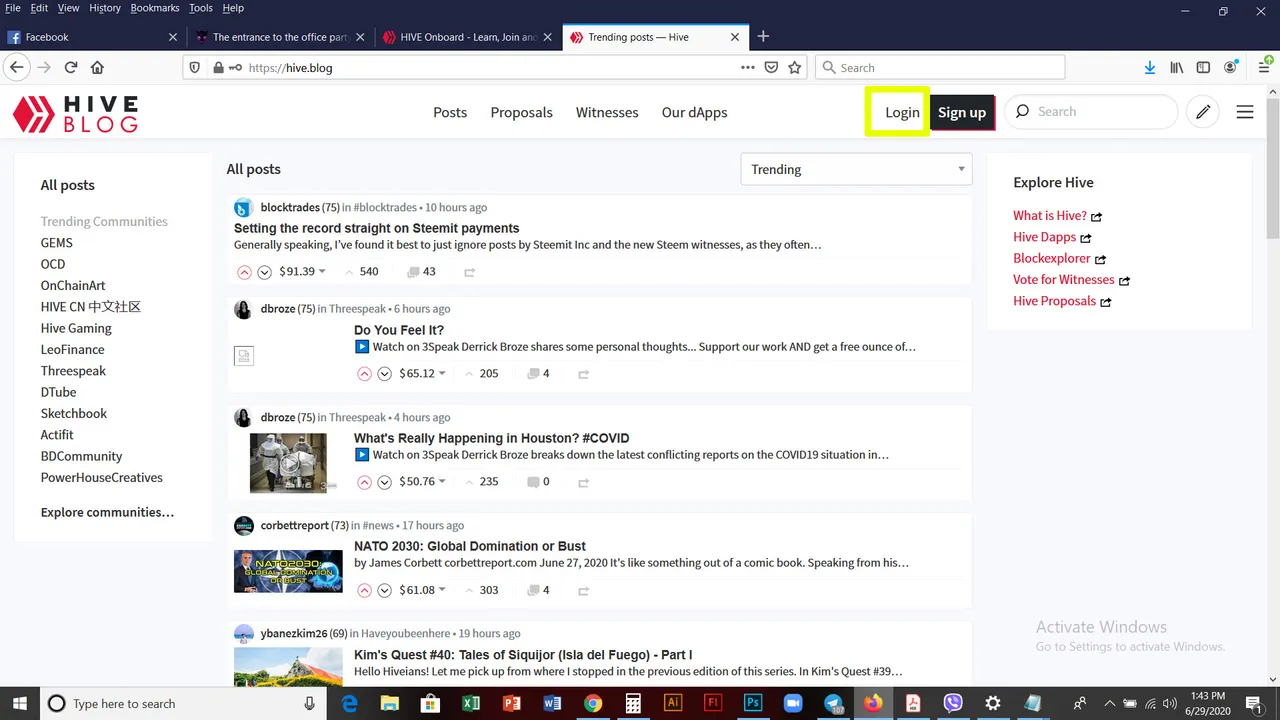Open the Blockexplorer link
The image size is (1280, 720).
(1052, 258)
